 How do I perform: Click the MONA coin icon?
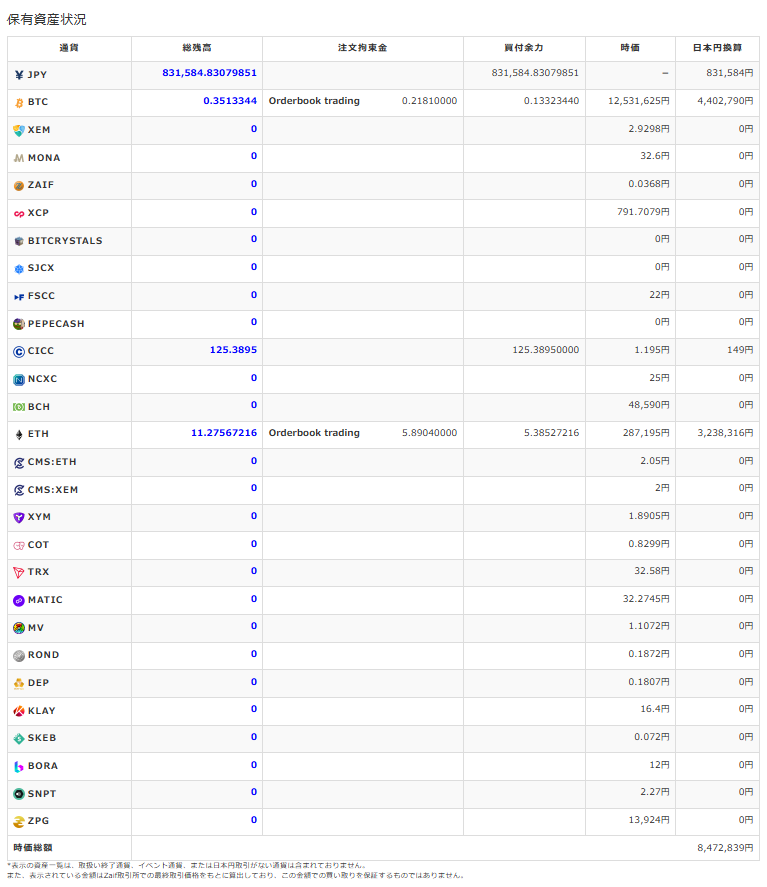pos(19,158)
